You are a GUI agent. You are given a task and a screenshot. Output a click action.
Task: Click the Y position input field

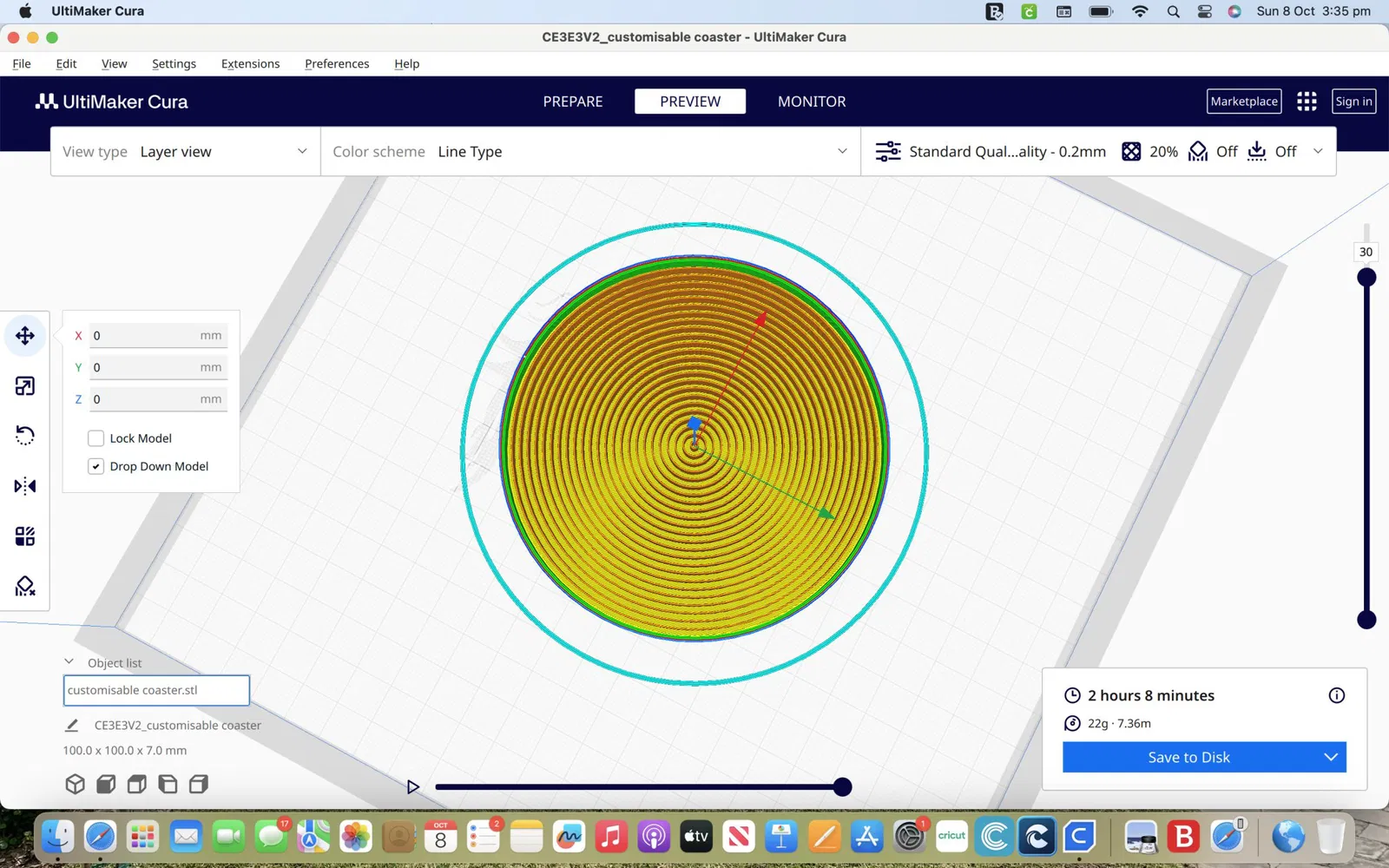[158, 367]
